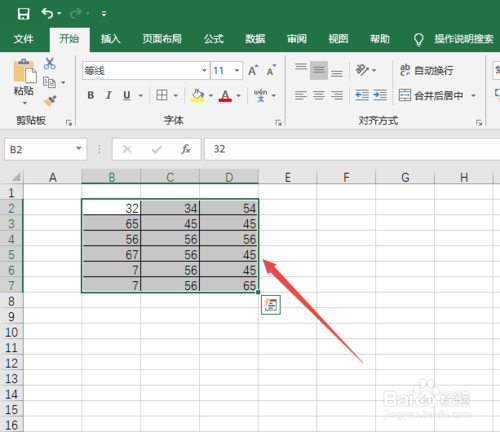Toggle Wrap Text (自动换行)
This screenshot has width=500, height=432.
click(x=426, y=70)
